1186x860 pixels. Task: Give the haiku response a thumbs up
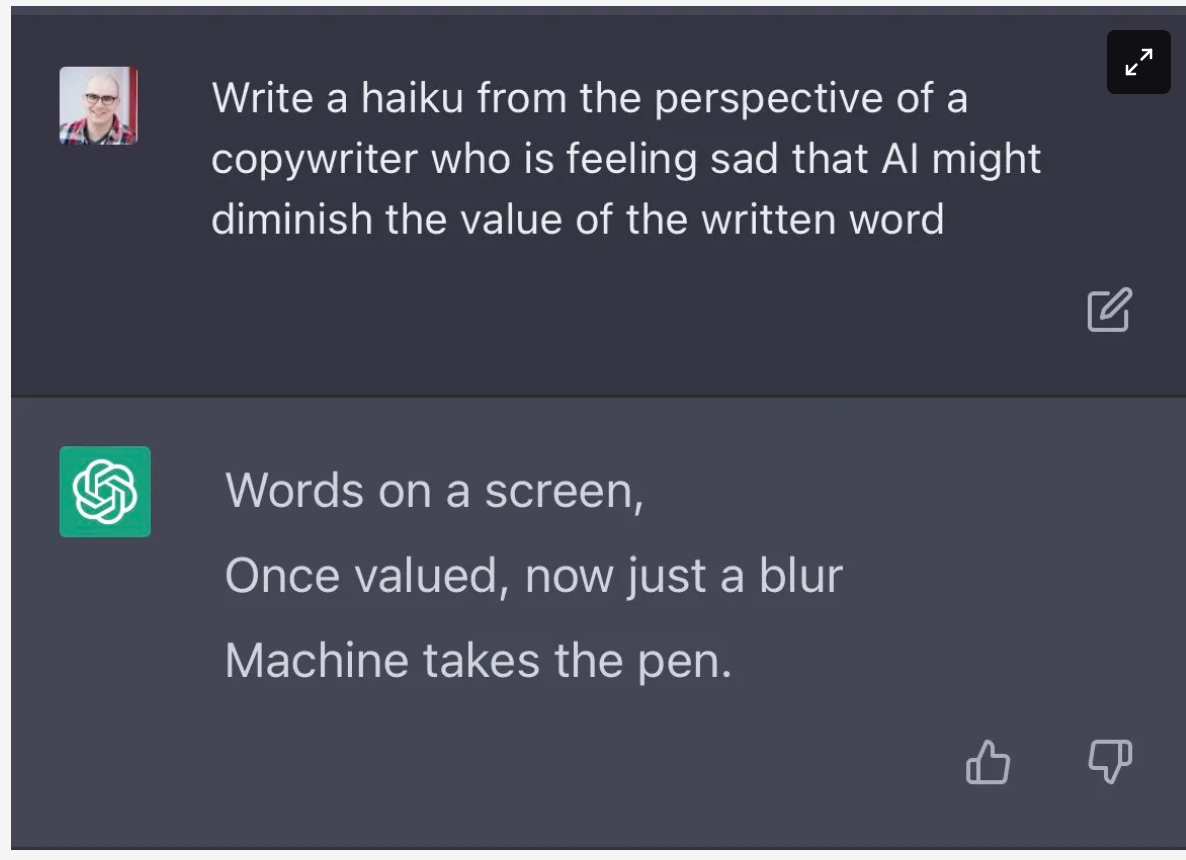tap(988, 762)
